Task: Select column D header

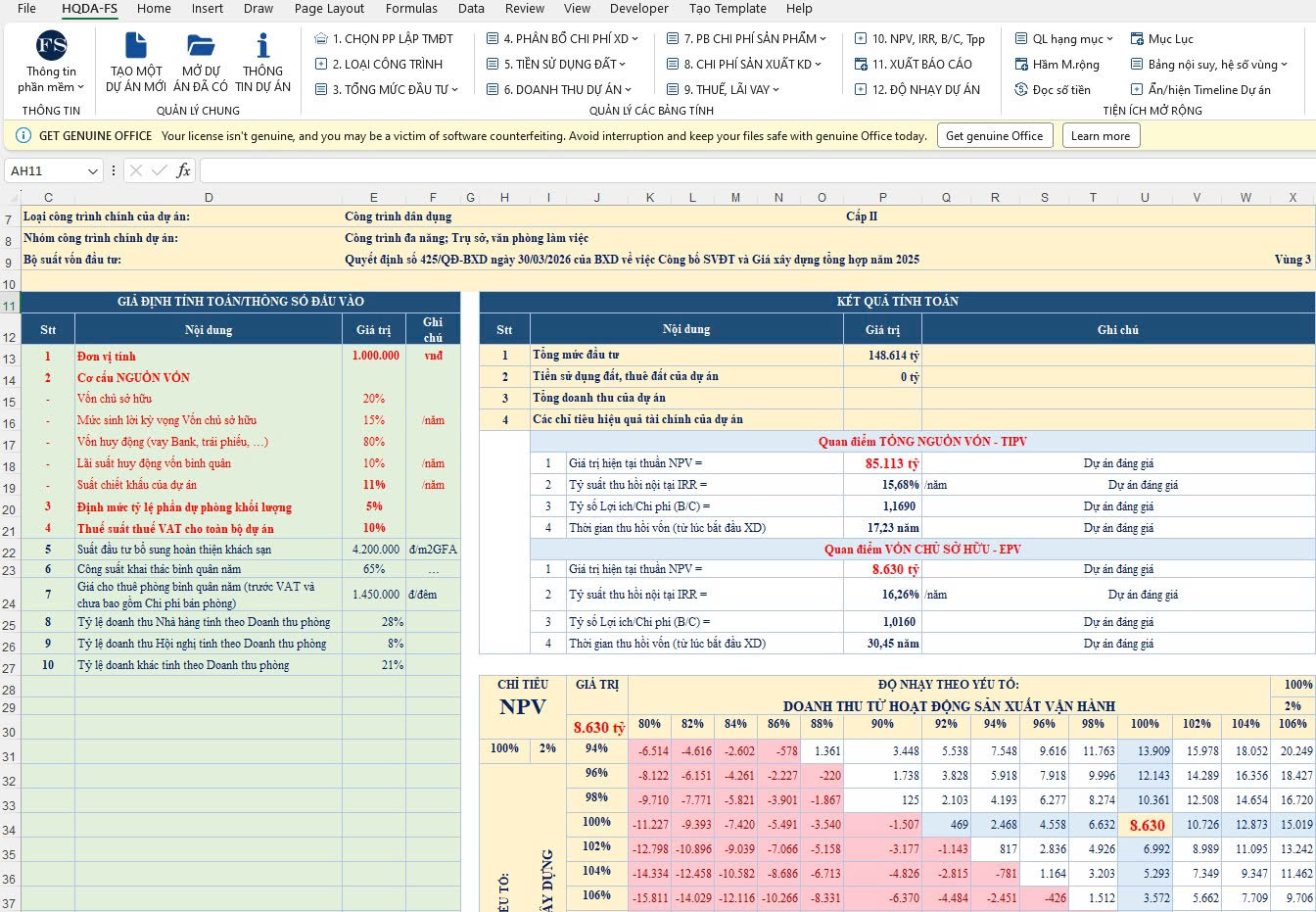Action: tap(209, 197)
